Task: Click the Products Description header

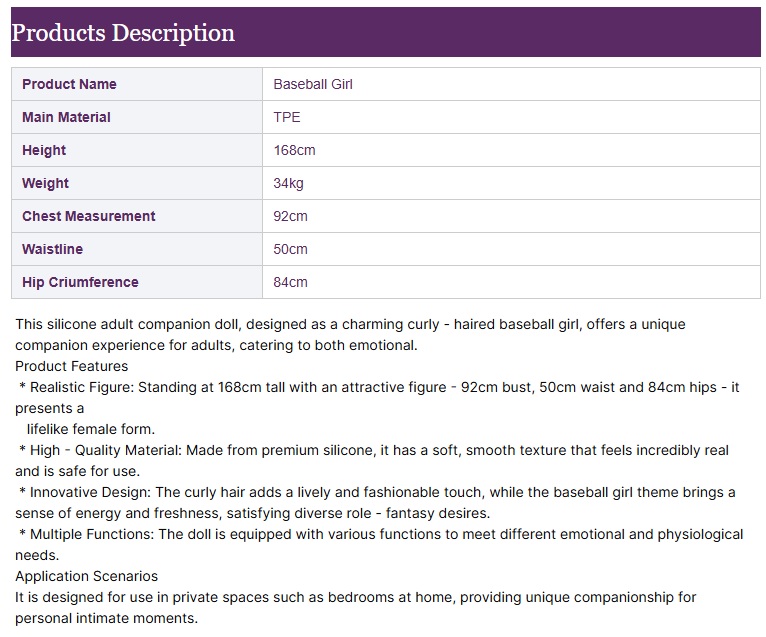Action: (x=123, y=33)
